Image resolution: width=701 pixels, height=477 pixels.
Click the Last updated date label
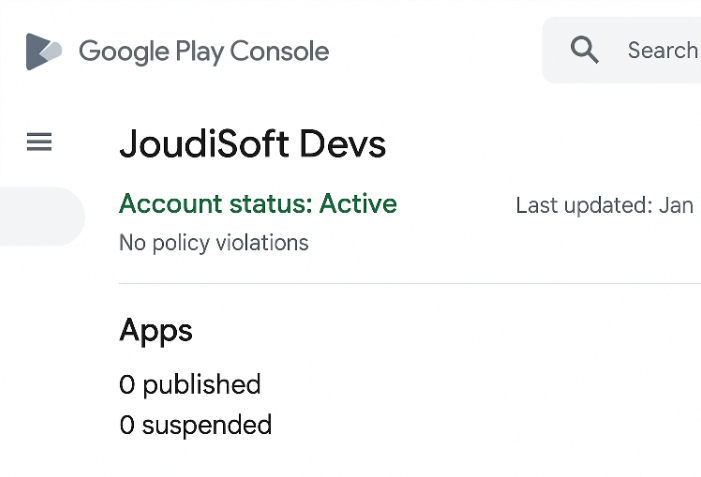click(604, 206)
